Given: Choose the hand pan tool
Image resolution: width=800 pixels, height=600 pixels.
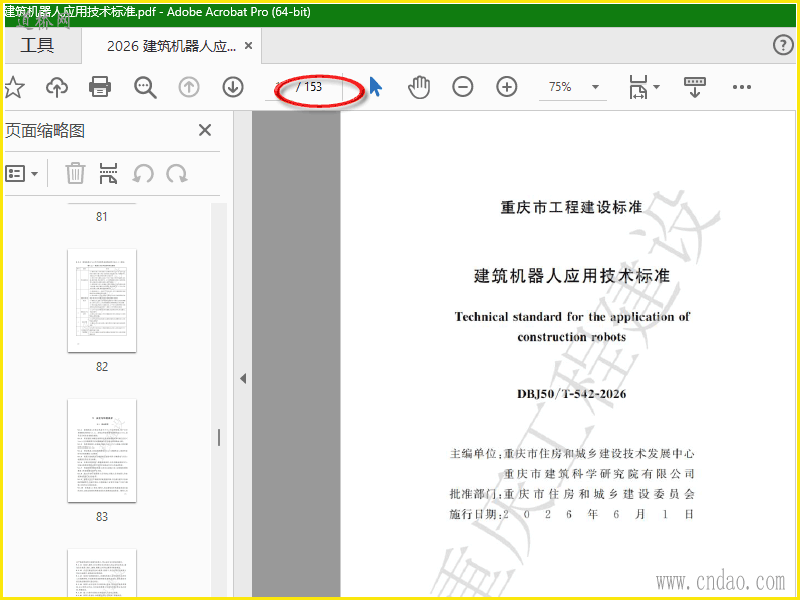Looking at the screenshot, I should 419,87.
